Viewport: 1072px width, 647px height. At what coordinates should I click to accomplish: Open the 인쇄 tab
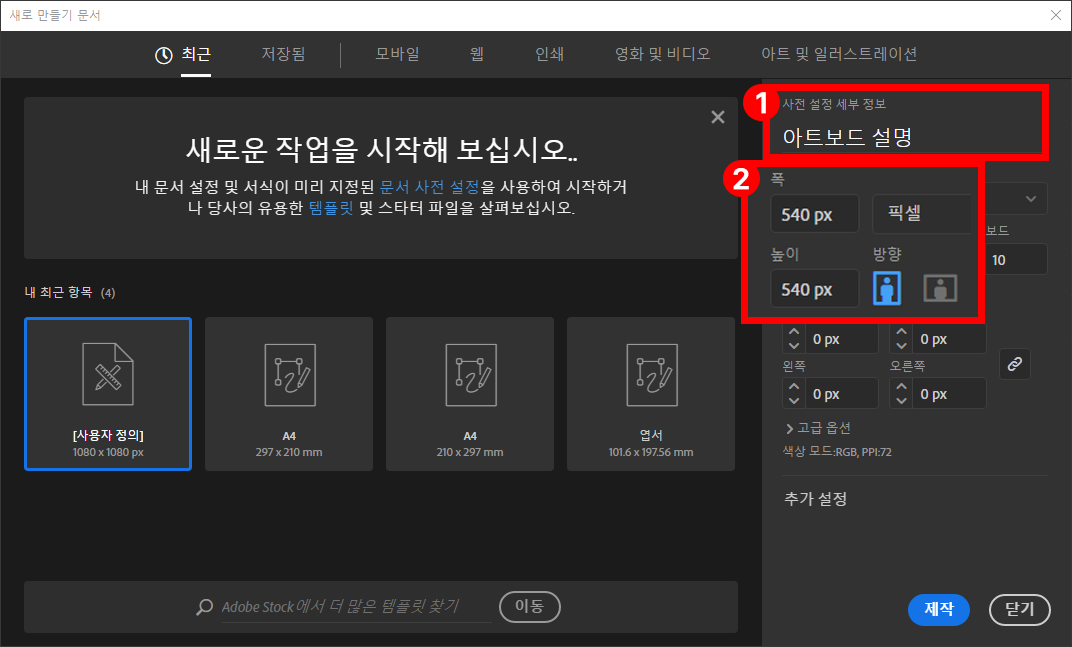(549, 54)
